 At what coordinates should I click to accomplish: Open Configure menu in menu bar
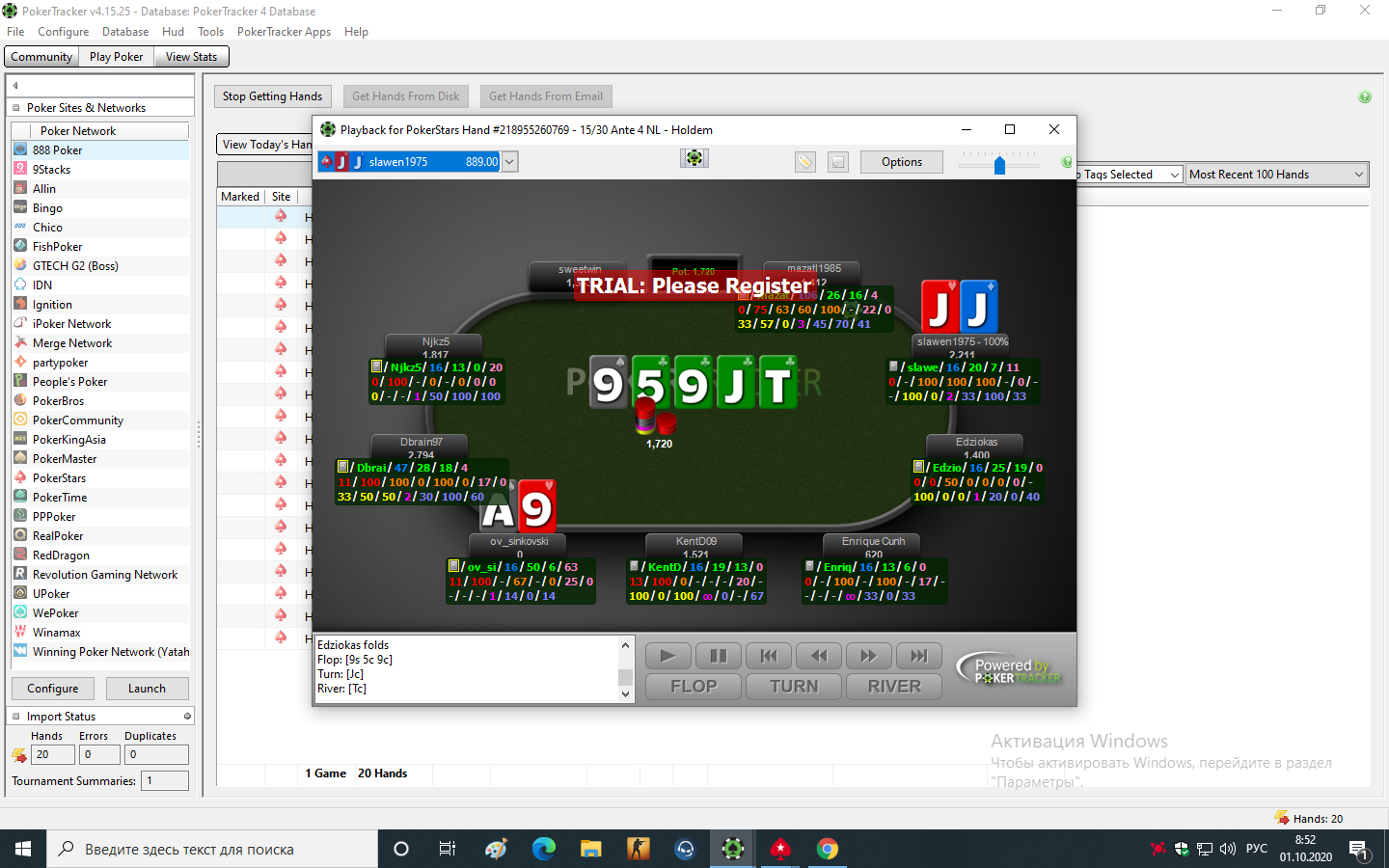64,32
